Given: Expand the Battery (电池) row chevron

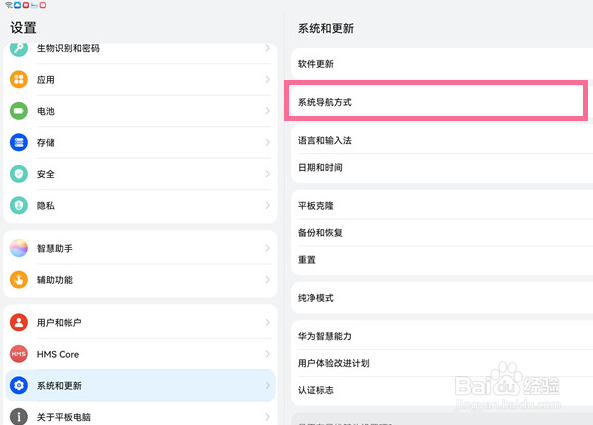Looking at the screenshot, I should tap(267, 111).
